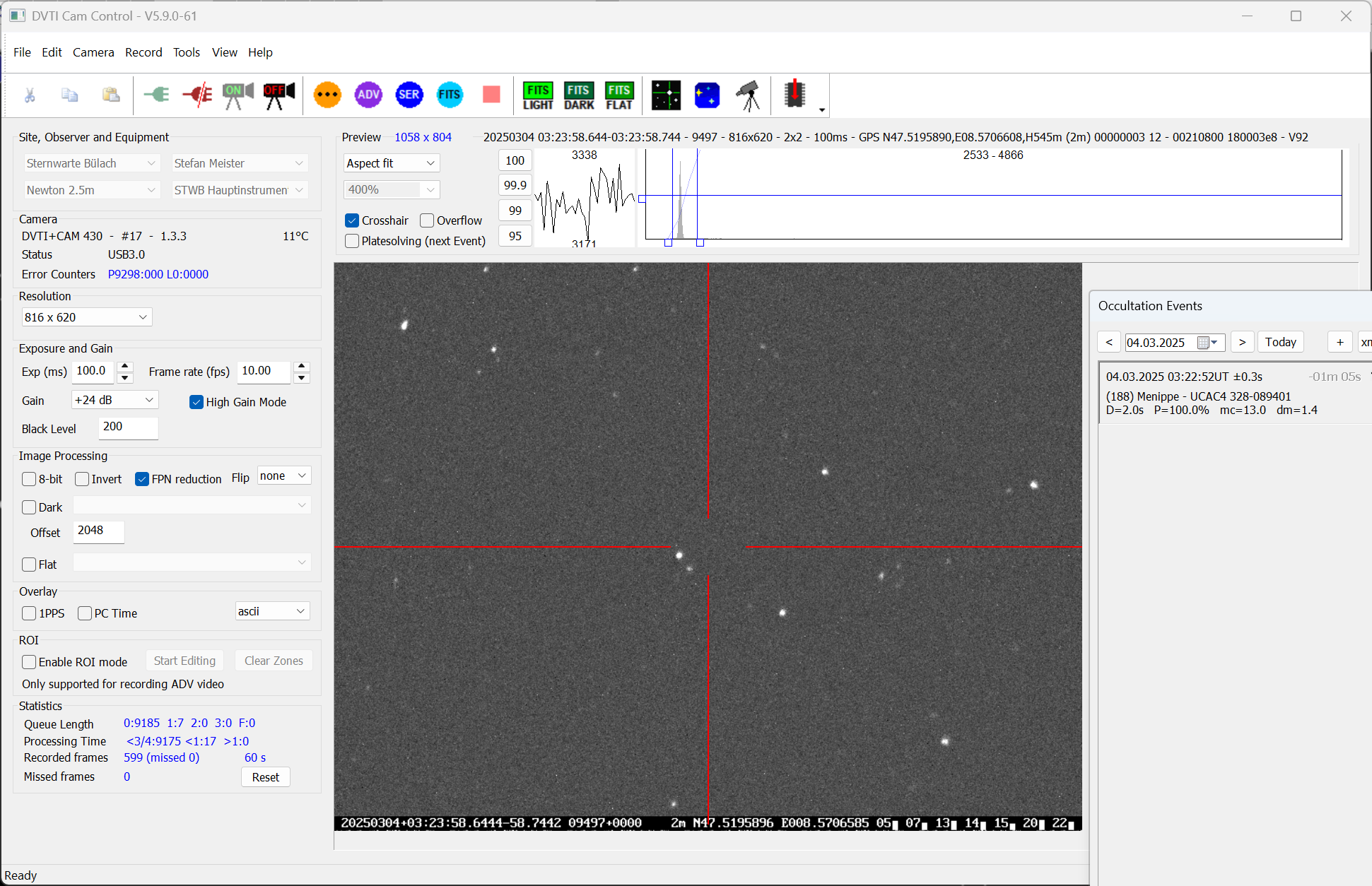The width and height of the screenshot is (1372, 886).
Task: Open the Help menu
Action: coord(260,52)
